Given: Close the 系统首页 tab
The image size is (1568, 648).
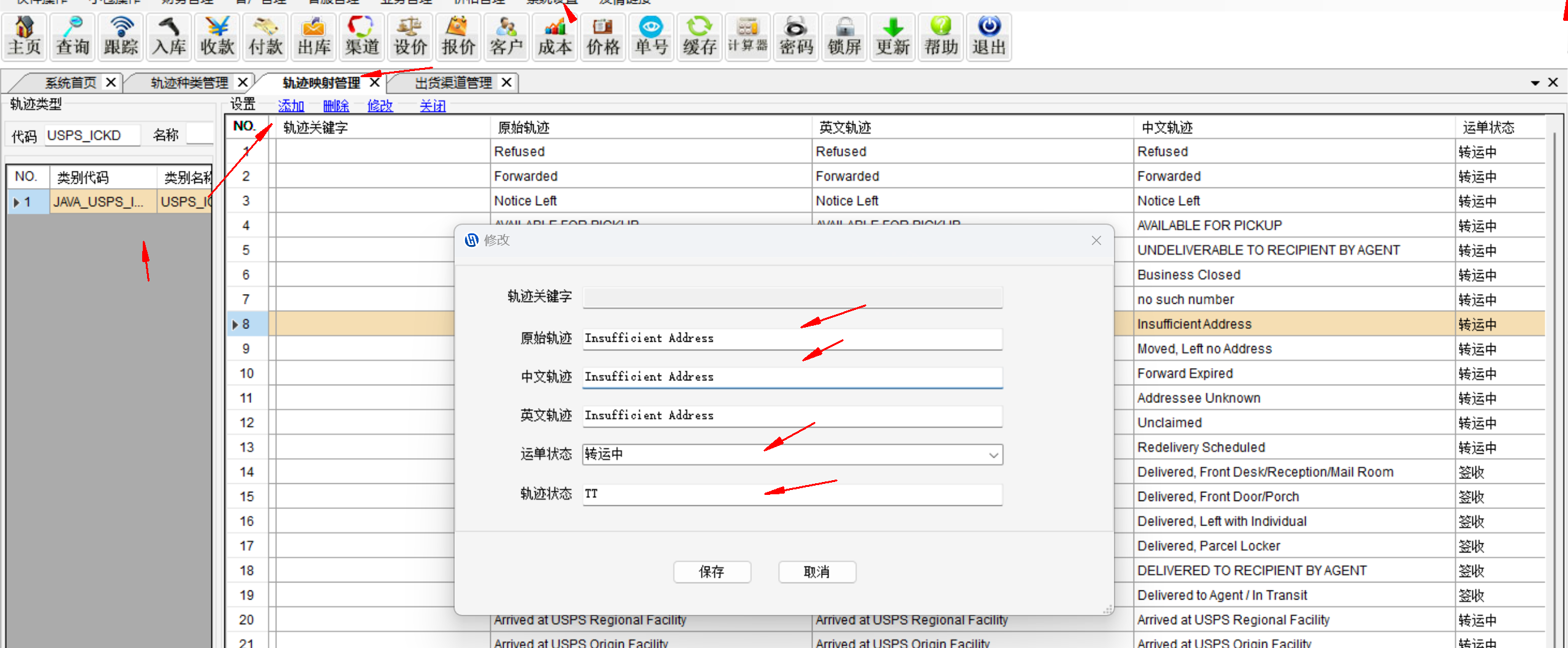Looking at the screenshot, I should 111,82.
